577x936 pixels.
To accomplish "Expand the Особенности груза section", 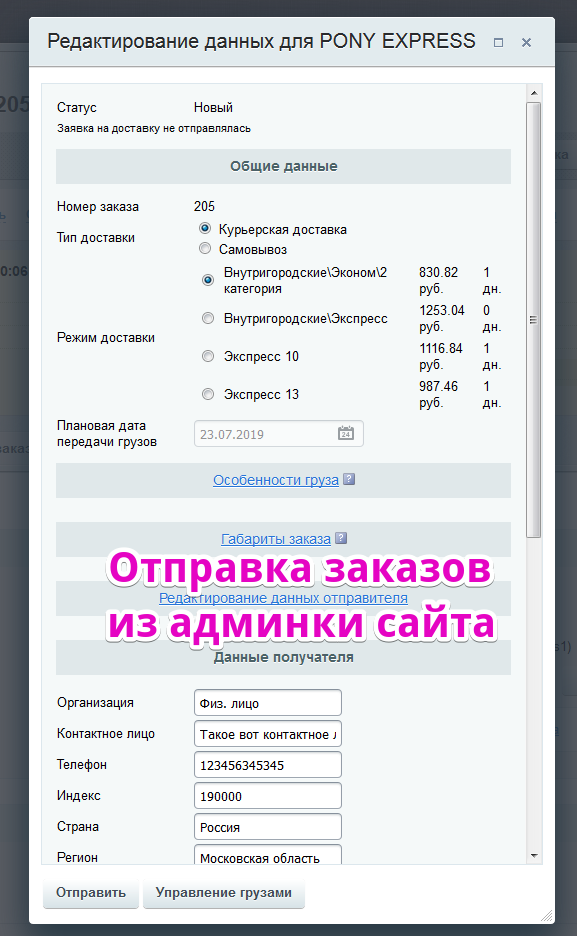I will 276,480.
